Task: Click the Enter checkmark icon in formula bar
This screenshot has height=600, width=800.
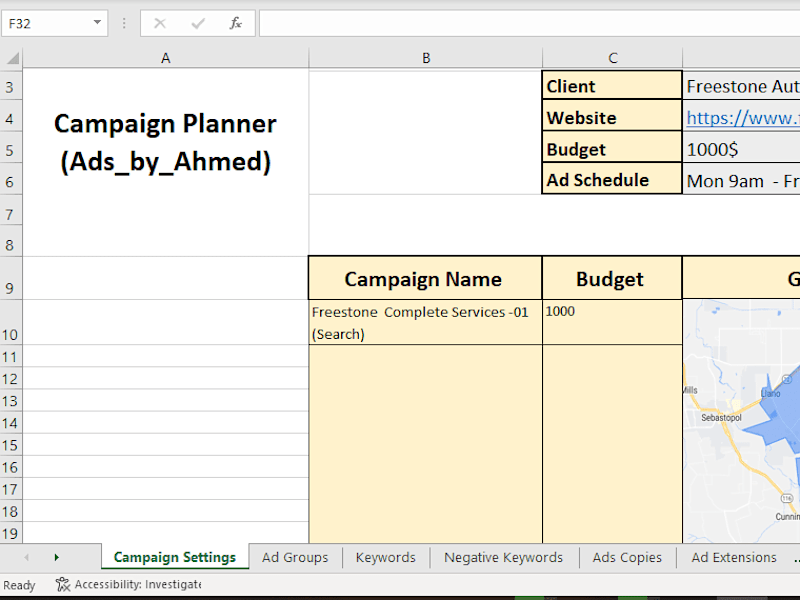Action: point(198,23)
